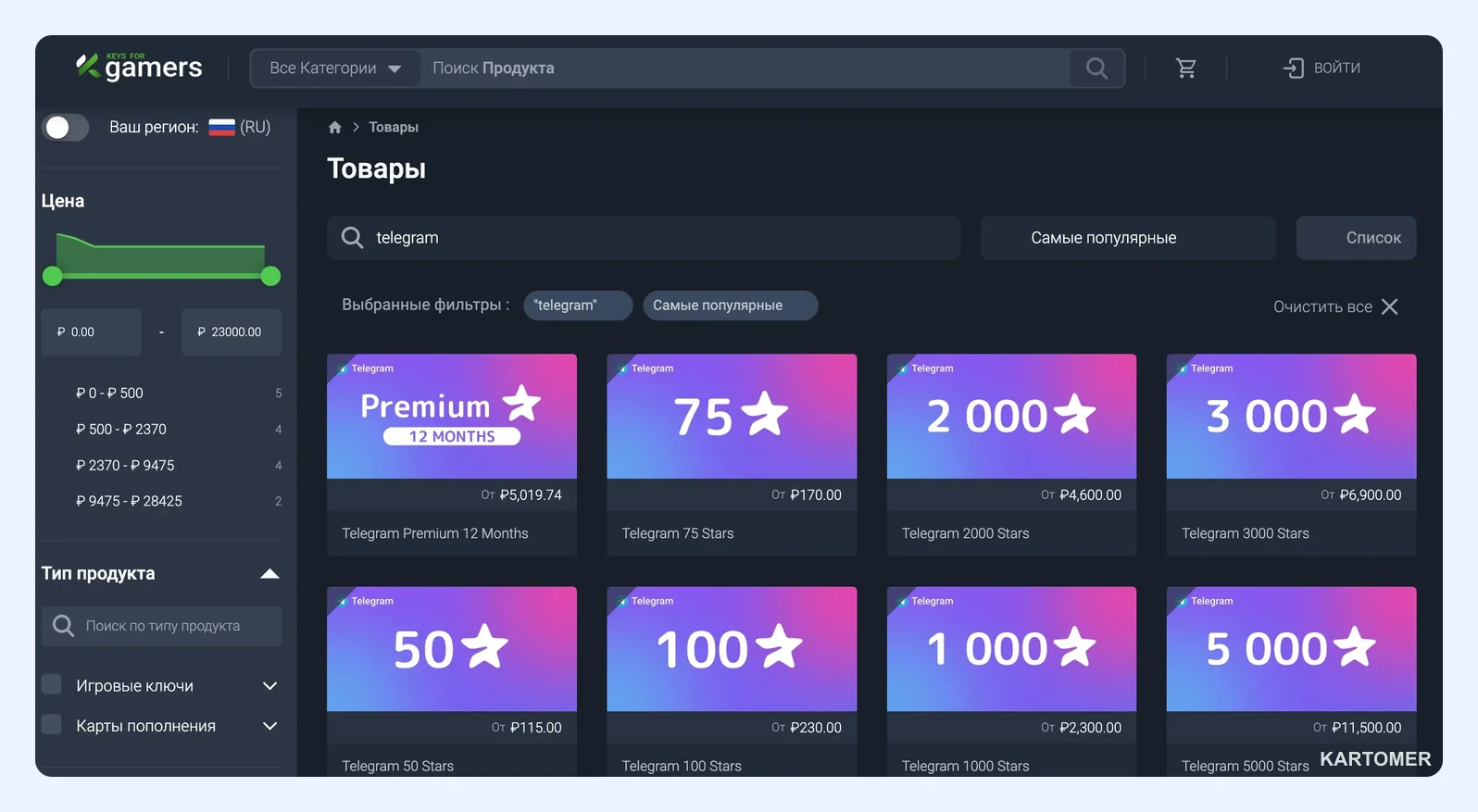Open the Telegram 75 Stars card image
The height and width of the screenshot is (812, 1478).
pyautogui.click(x=732, y=417)
